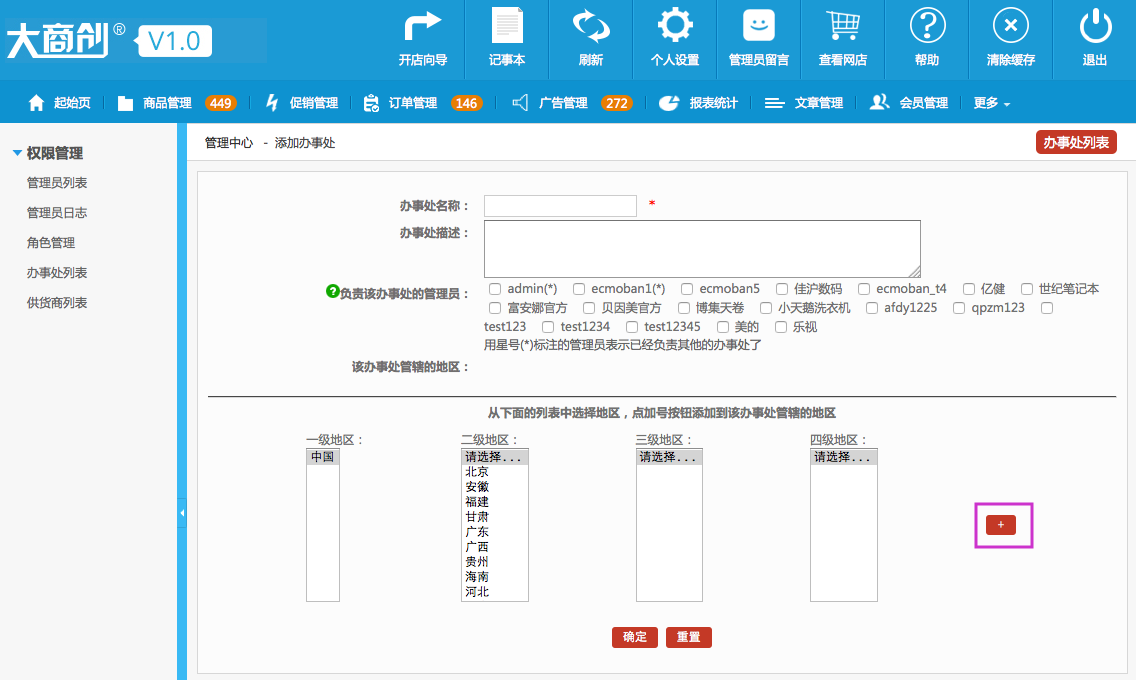The image size is (1136, 680).
Task: Open 角色管理 in the sidebar
Action: pyautogui.click(x=51, y=243)
